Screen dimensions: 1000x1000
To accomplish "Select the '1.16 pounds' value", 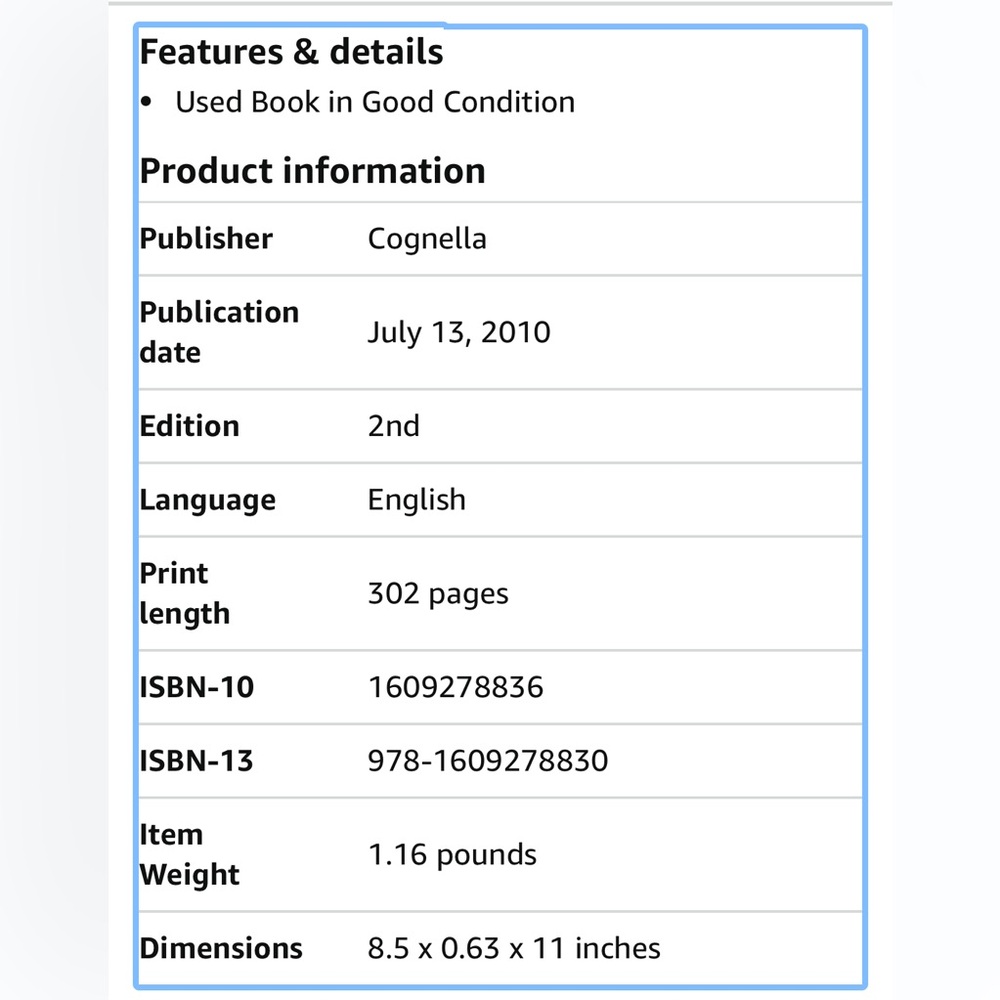I will [x=453, y=855].
